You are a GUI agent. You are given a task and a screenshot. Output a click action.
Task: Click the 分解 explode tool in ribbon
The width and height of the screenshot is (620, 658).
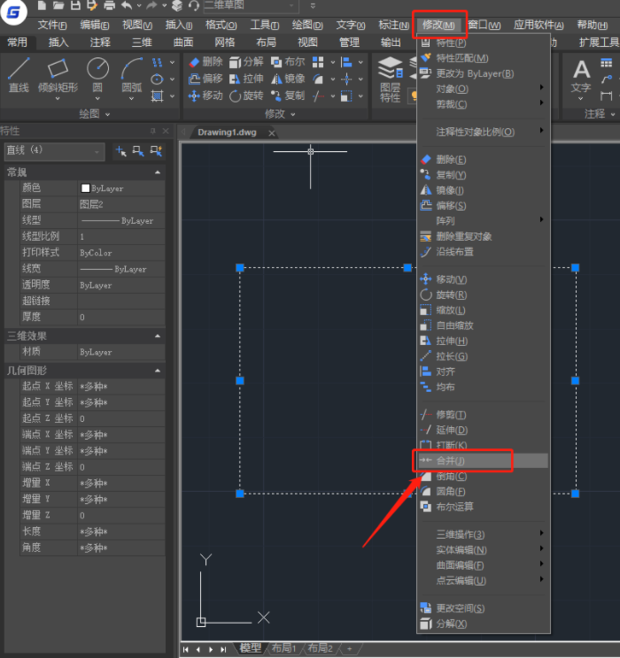pos(246,62)
